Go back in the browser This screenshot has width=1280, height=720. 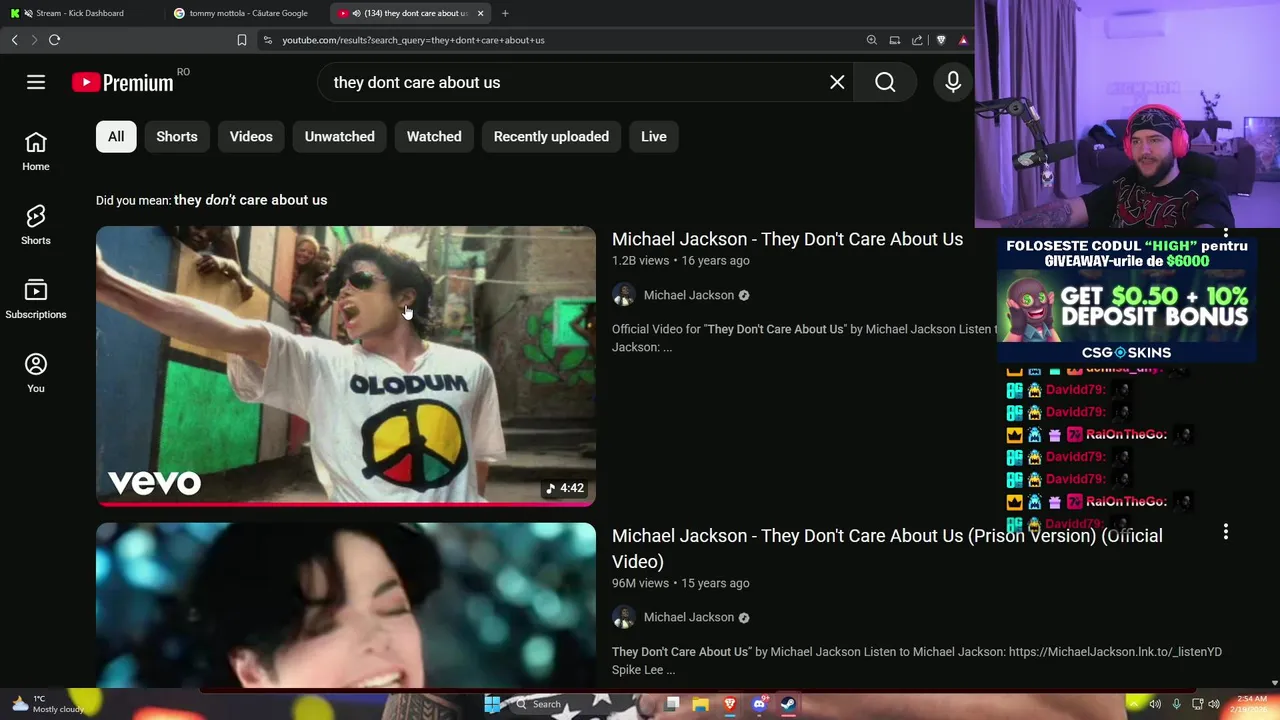[14, 40]
